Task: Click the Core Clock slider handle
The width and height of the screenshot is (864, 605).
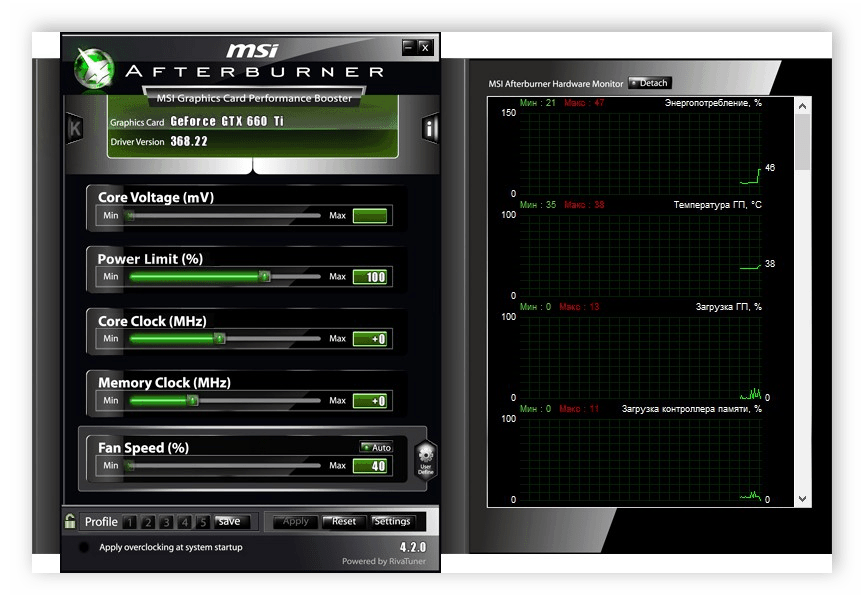Action: 219,338
